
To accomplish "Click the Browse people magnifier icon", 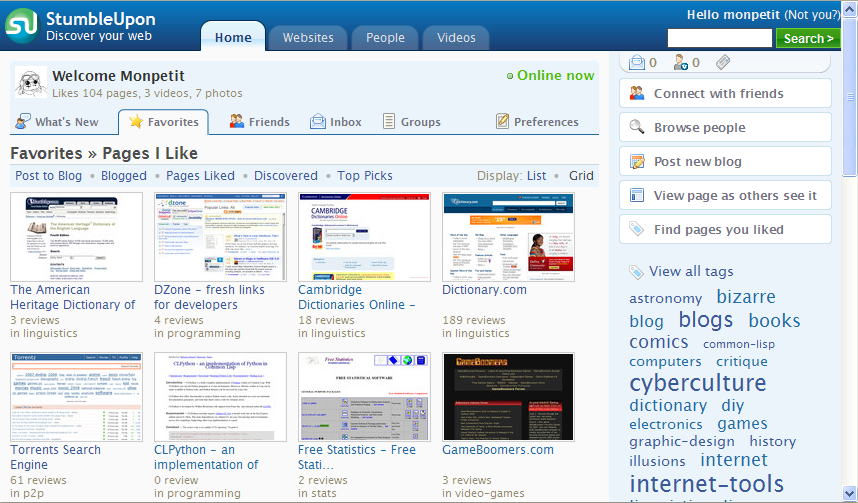I will 636,127.
